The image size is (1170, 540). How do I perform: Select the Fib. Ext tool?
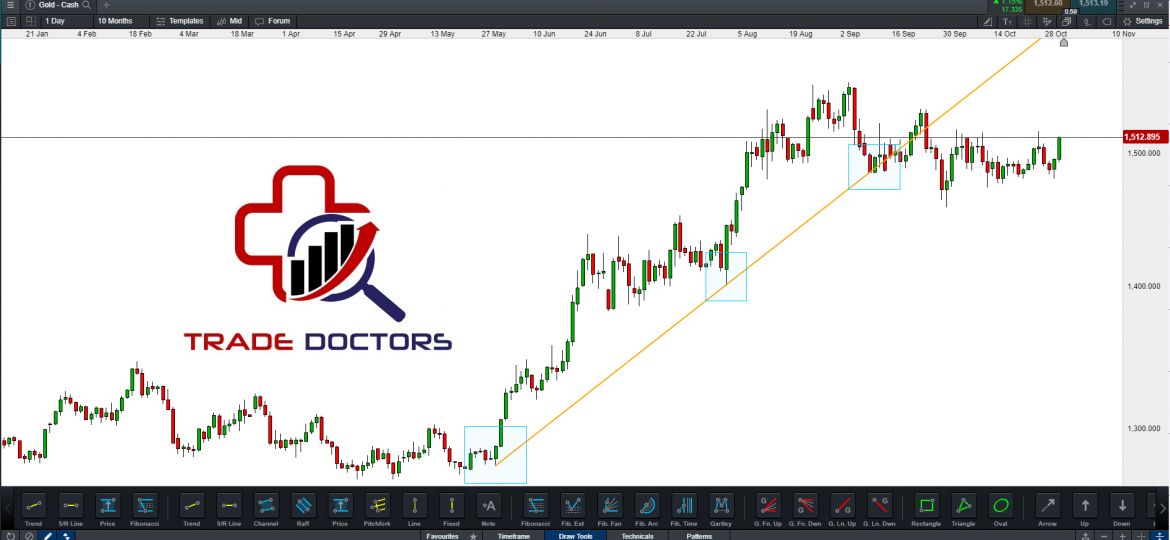point(573,506)
